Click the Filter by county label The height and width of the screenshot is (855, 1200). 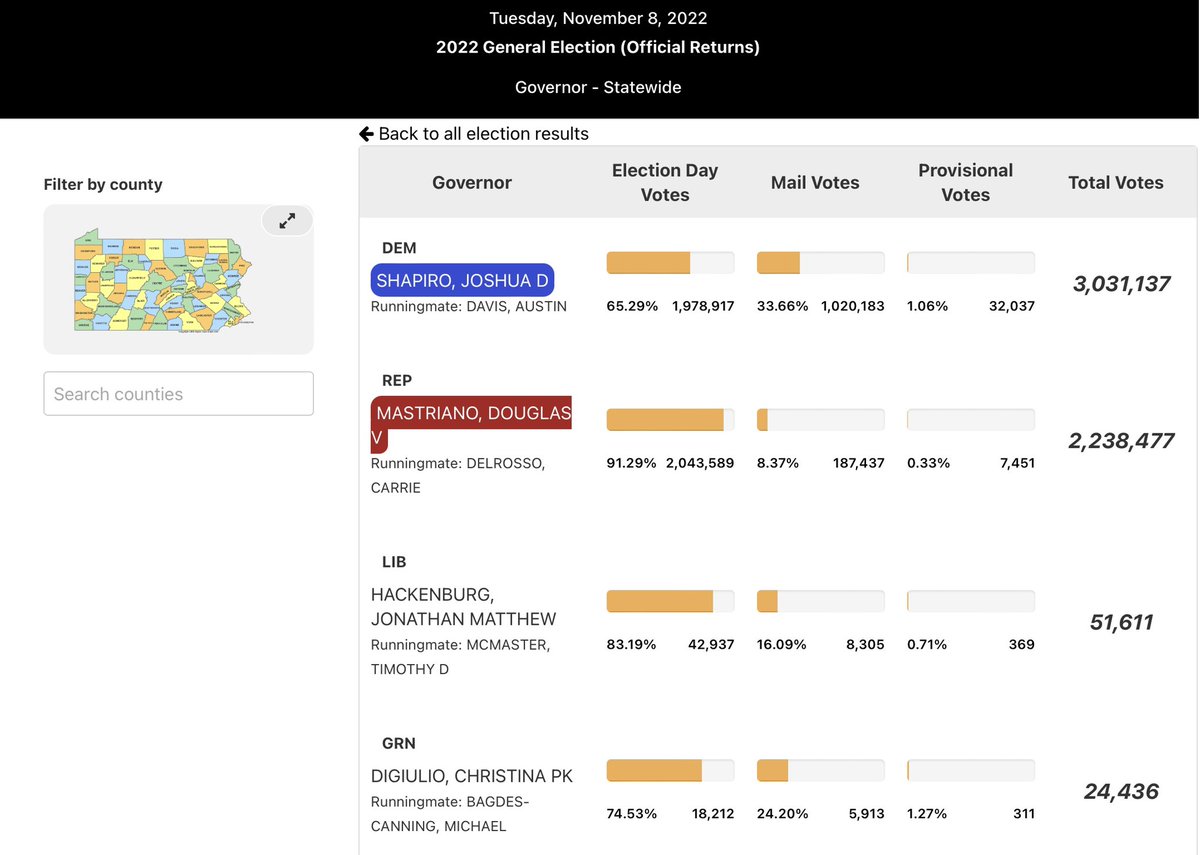coord(103,185)
